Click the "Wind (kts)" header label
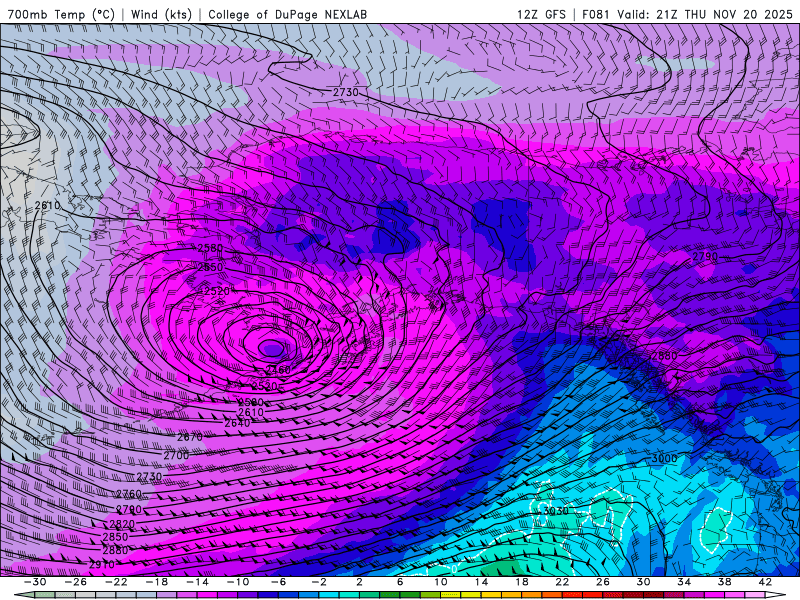This screenshot has height=600, width=800. tap(161, 14)
